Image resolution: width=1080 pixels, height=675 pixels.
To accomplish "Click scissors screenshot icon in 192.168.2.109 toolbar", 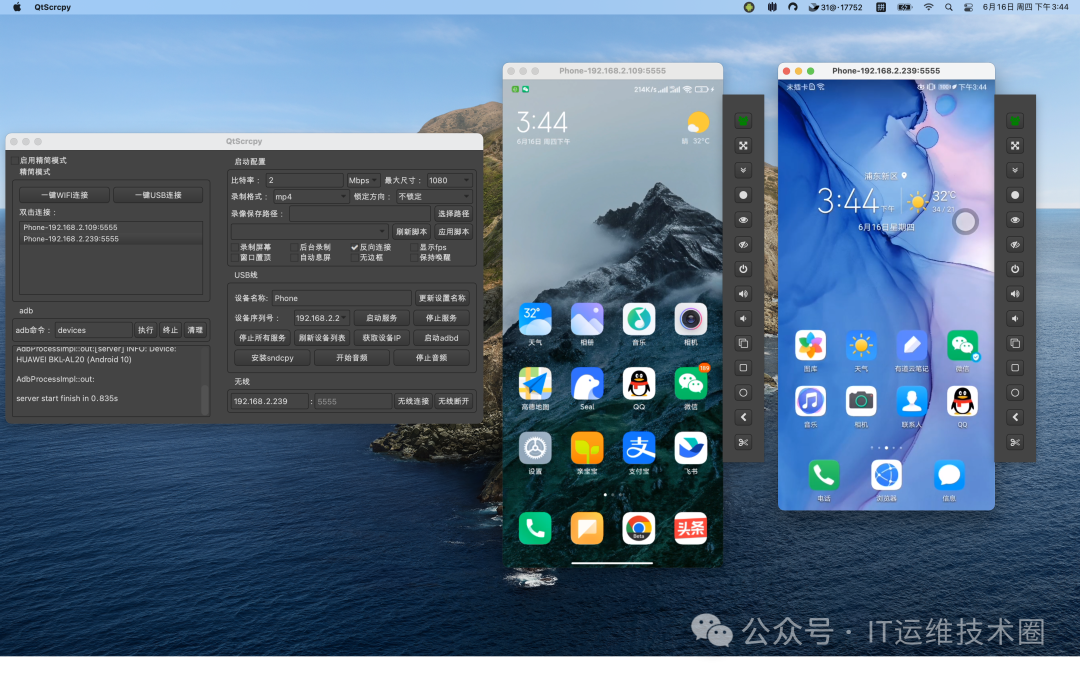I will [743, 442].
